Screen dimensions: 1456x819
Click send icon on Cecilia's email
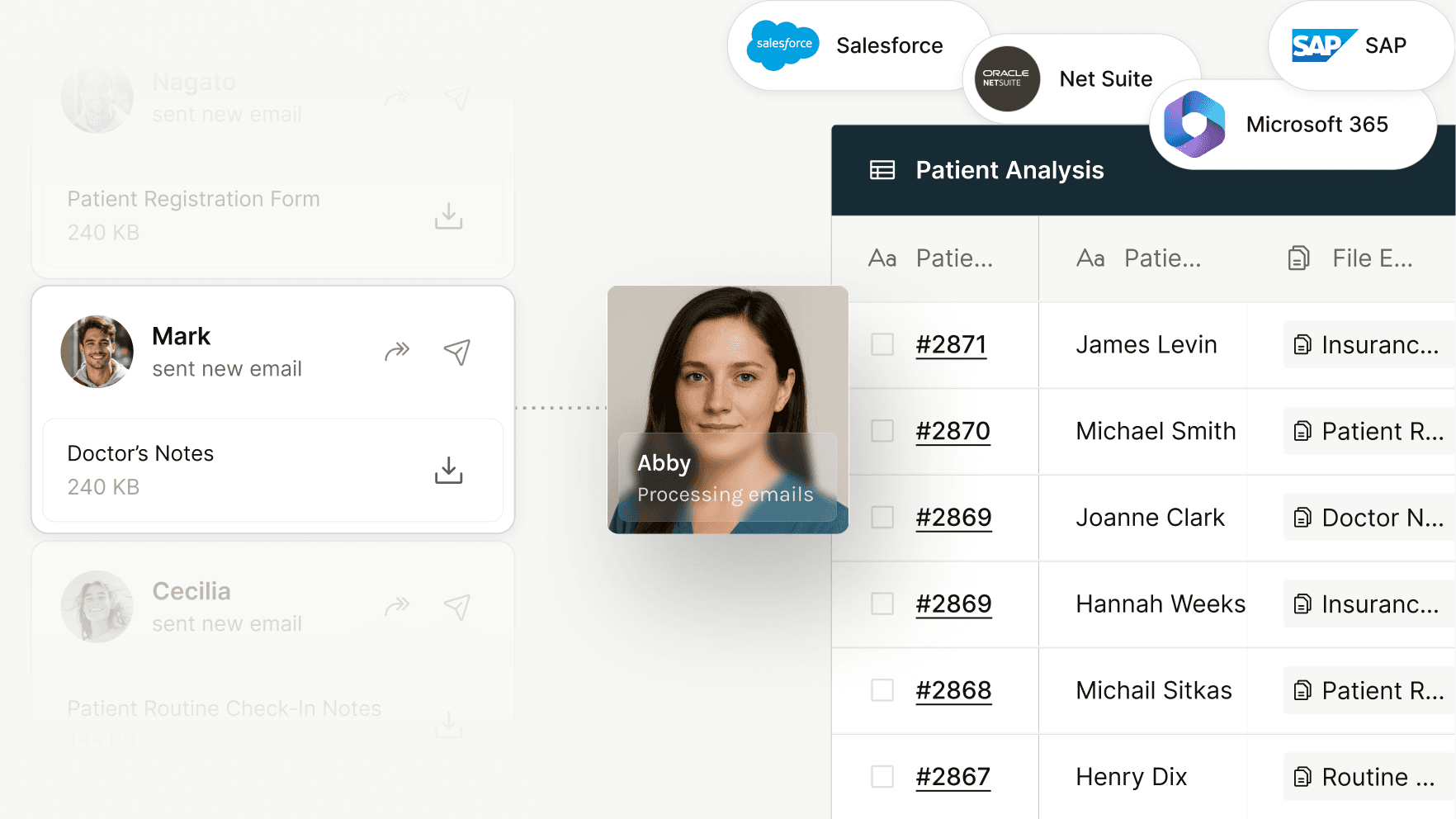[456, 607]
